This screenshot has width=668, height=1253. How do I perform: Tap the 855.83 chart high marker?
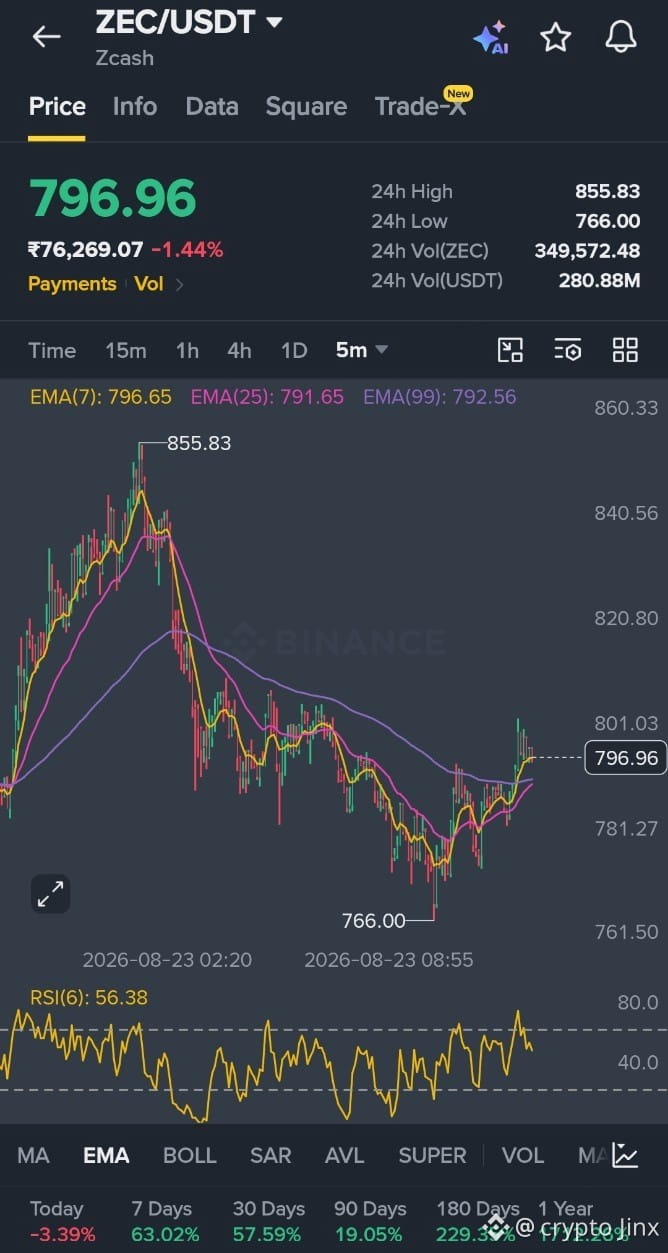point(199,443)
